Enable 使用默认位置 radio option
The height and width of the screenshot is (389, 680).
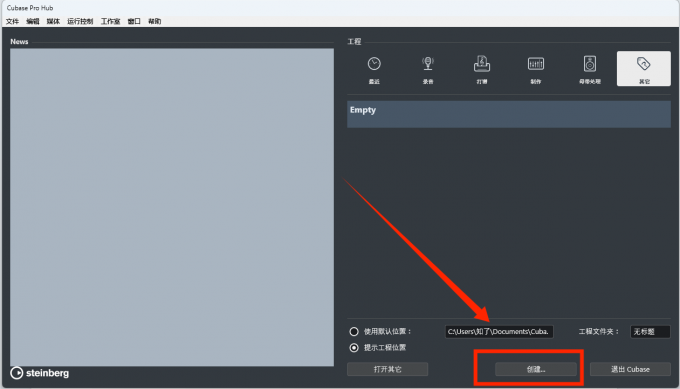[354, 332]
